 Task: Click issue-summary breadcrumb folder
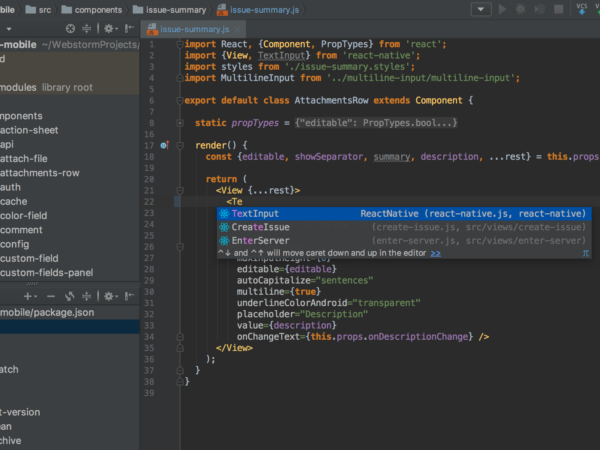[x=170, y=10]
